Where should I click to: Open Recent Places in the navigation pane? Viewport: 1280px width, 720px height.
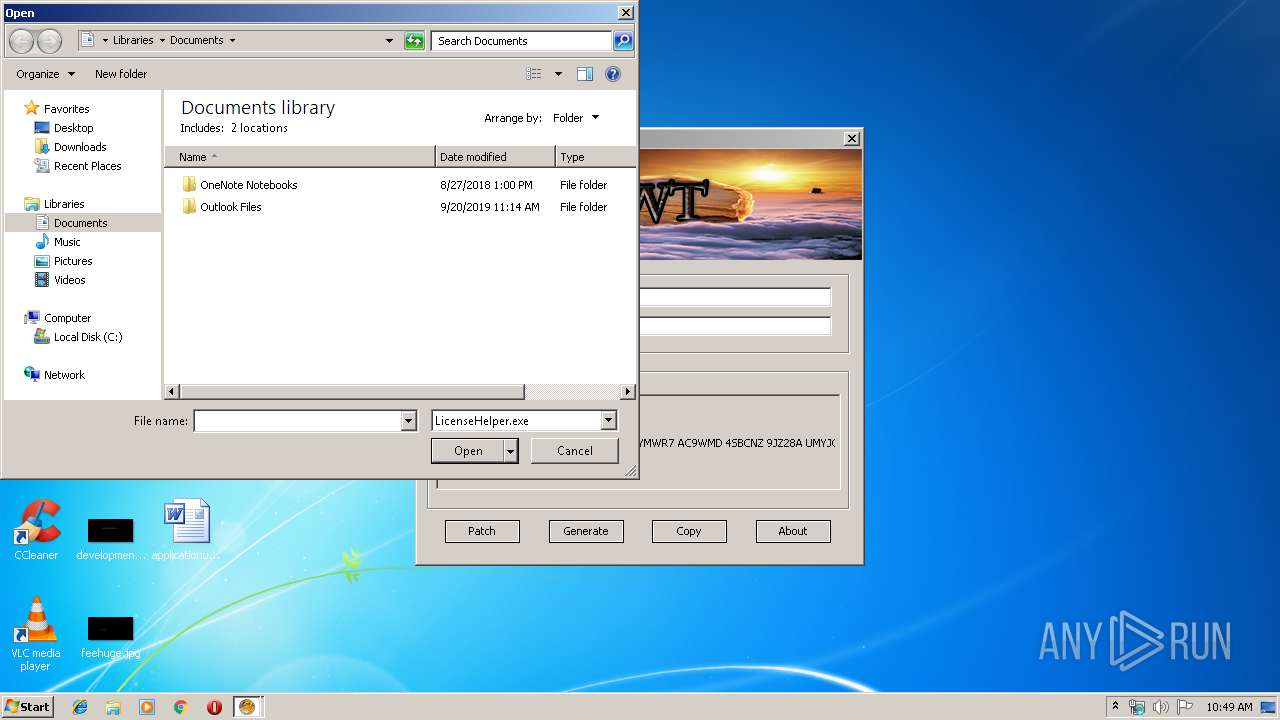tap(87, 166)
